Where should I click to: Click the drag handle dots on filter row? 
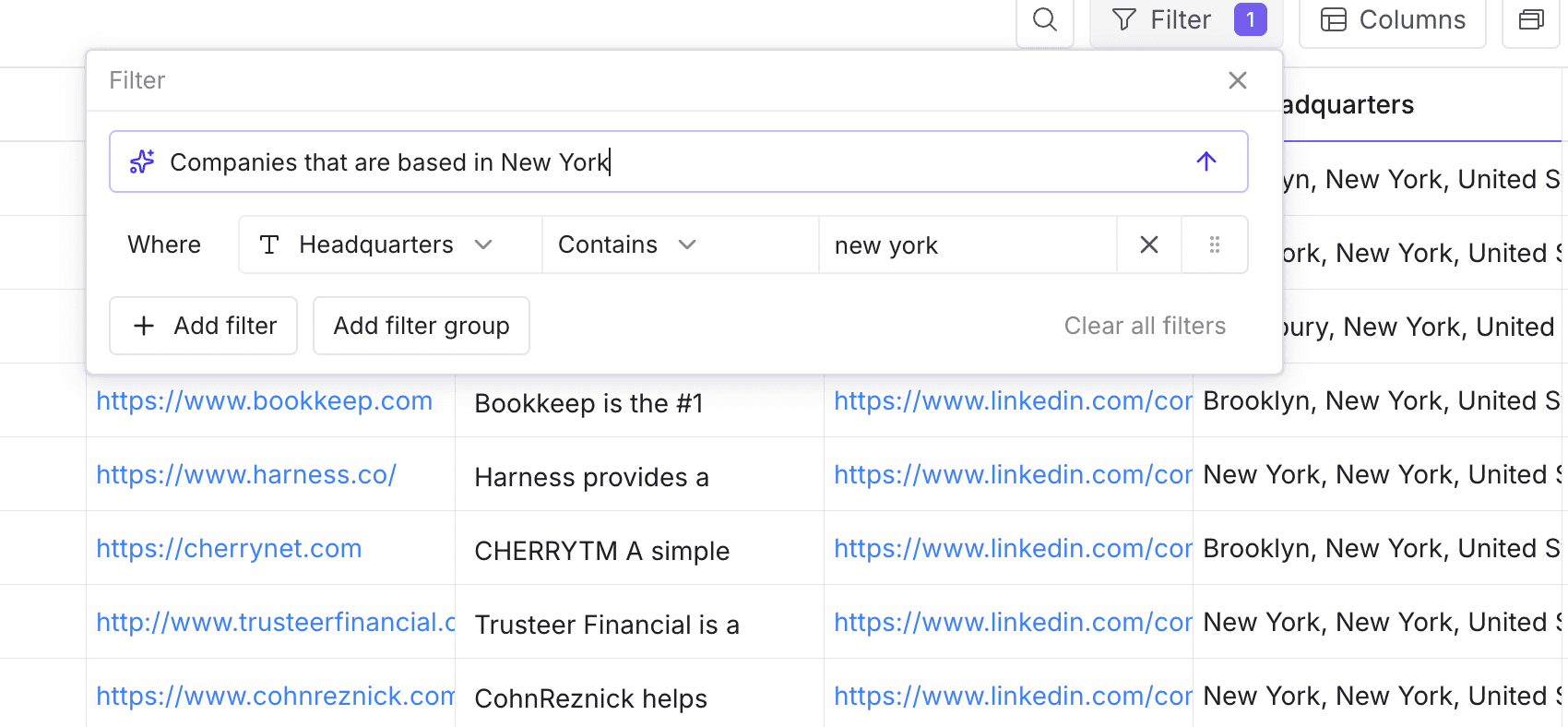[x=1215, y=244]
